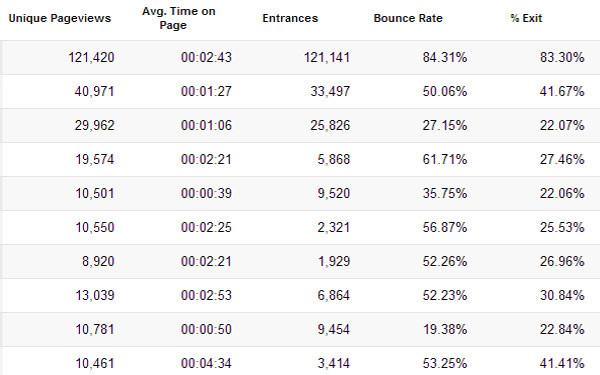Select bounce rate 61.71%
Screen dimensions: 600x375
[445, 160]
